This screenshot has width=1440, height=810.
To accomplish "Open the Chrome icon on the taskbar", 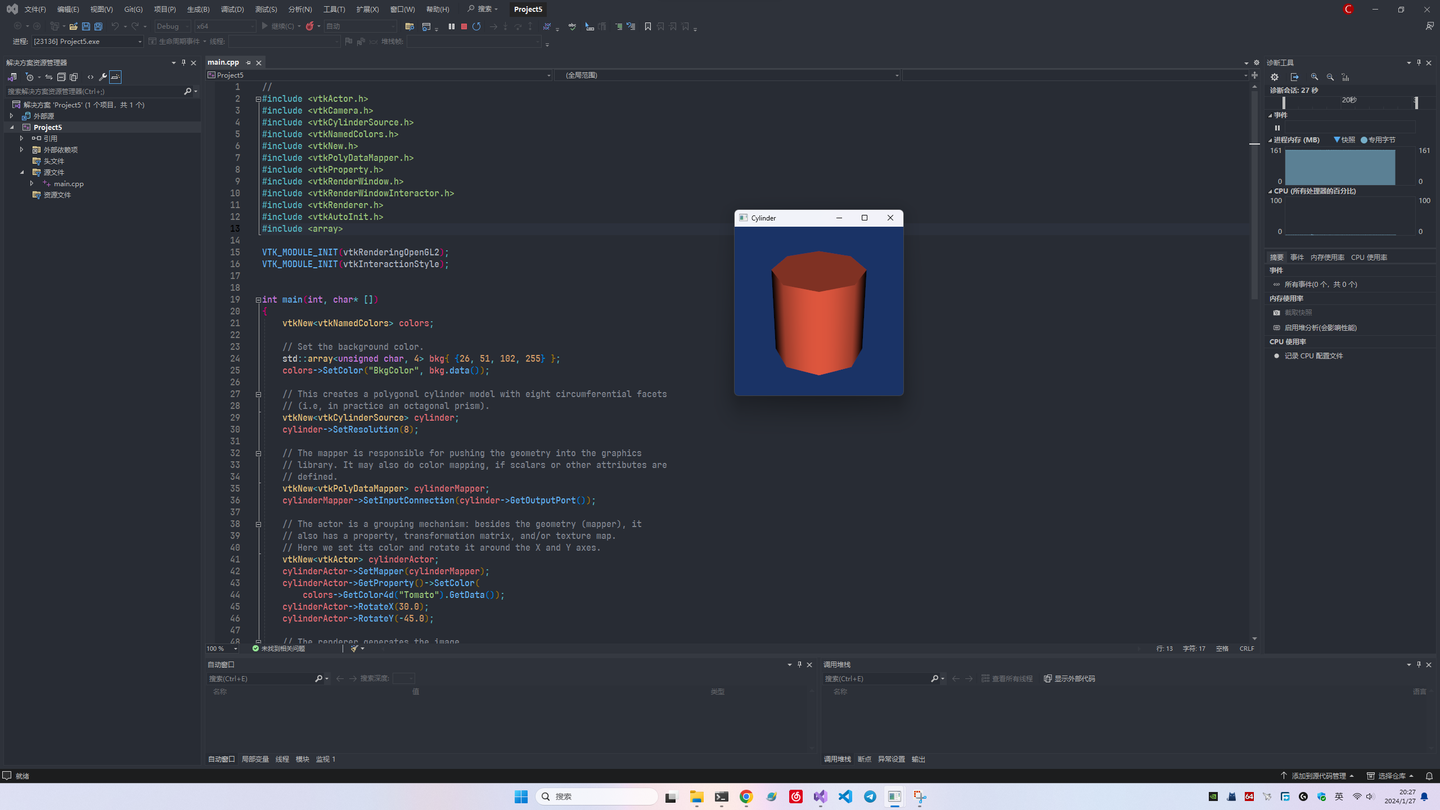I will [x=746, y=797].
